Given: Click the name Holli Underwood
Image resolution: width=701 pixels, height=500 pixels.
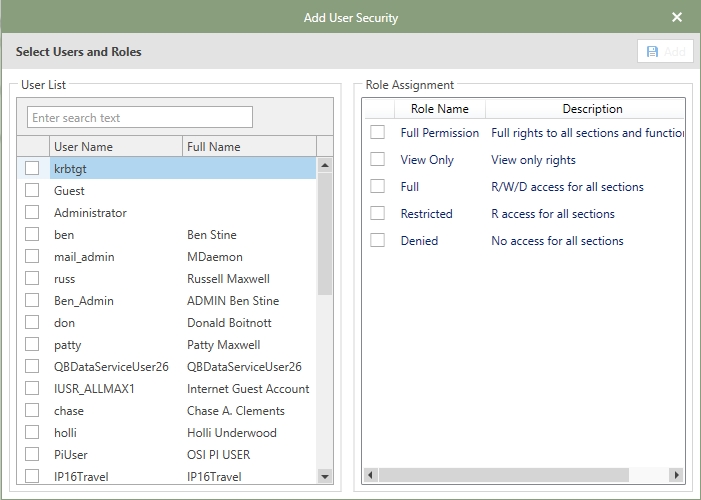Looking at the screenshot, I should coord(232,432).
